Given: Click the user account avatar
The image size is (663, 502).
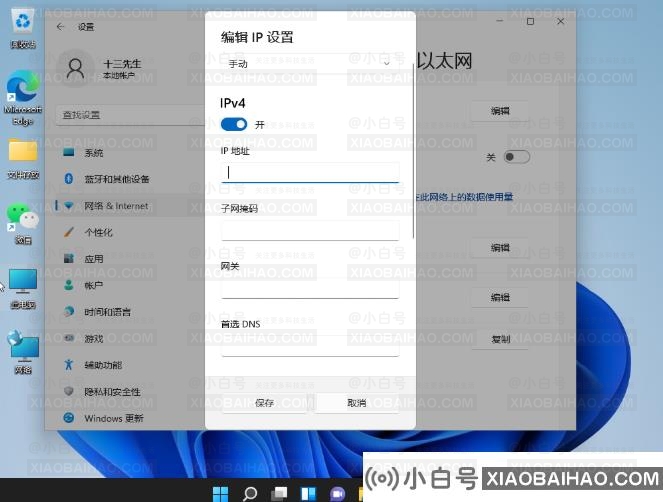Looking at the screenshot, I should tap(75, 69).
